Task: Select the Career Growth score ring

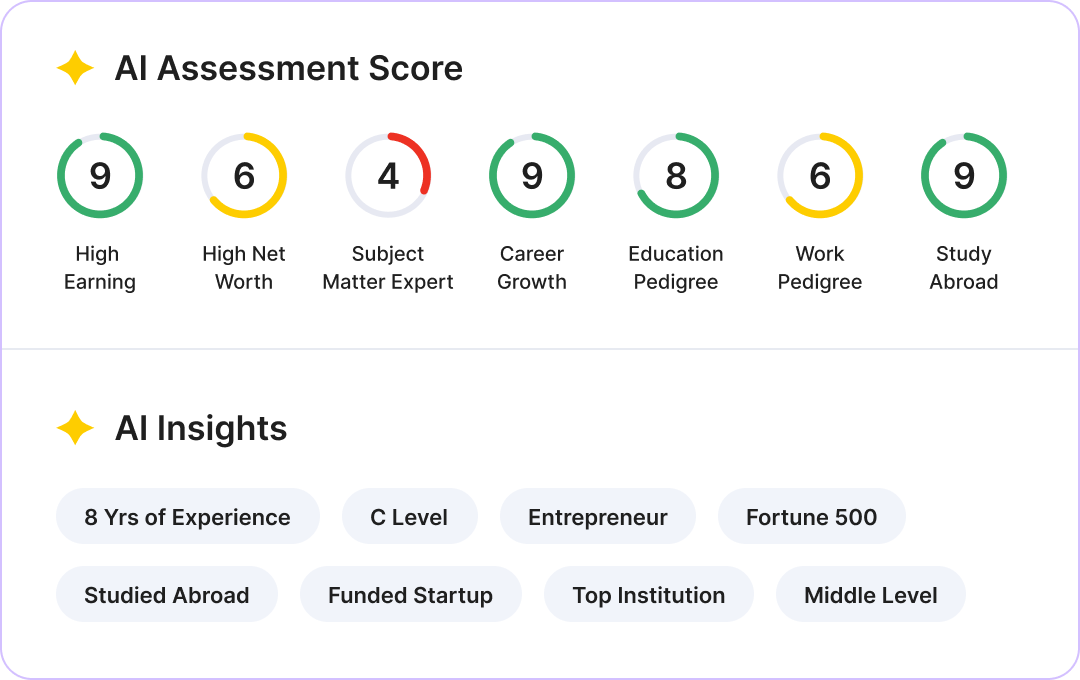Action: pyautogui.click(x=532, y=176)
